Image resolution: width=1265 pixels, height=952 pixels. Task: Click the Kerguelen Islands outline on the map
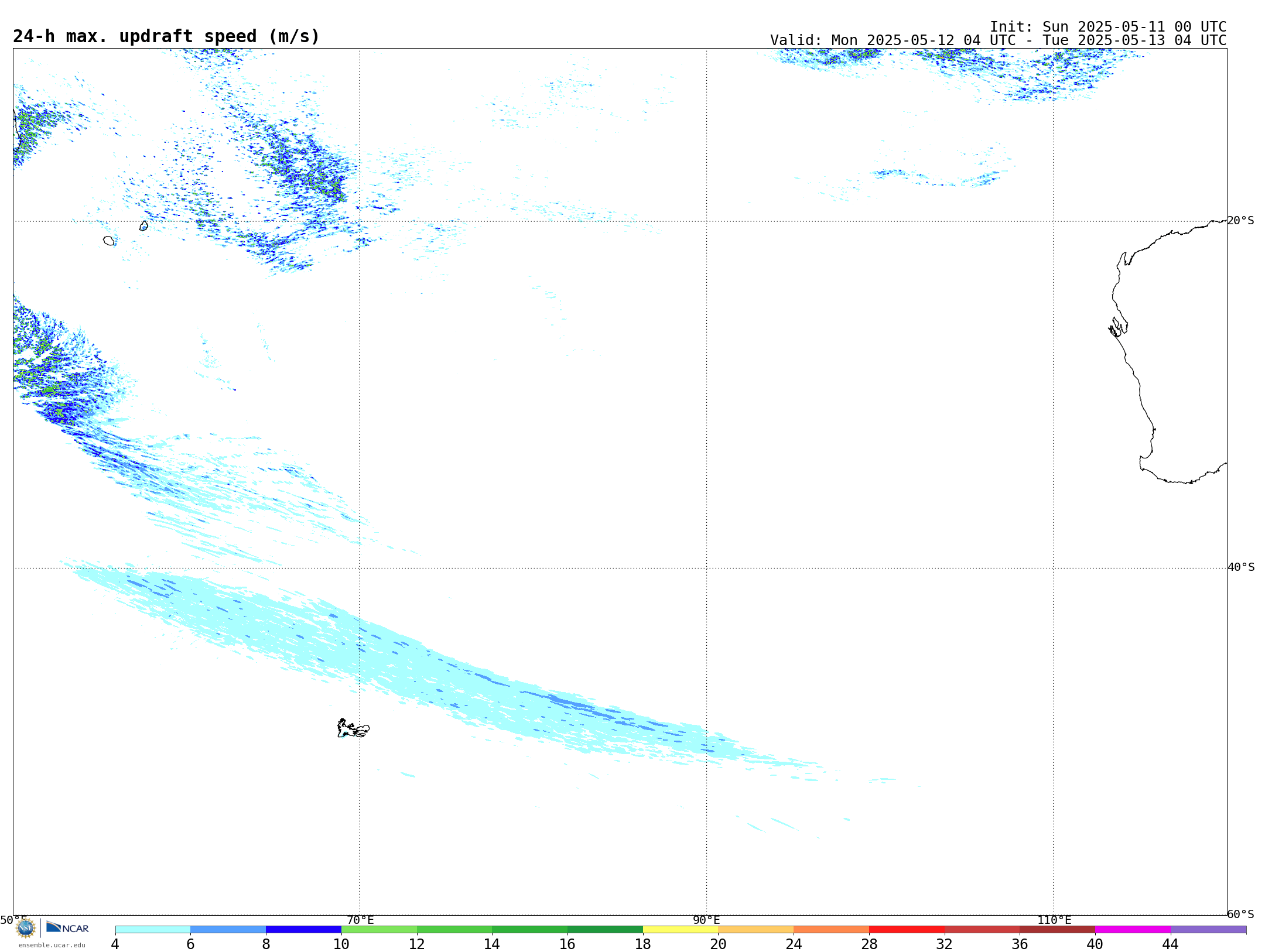353,728
